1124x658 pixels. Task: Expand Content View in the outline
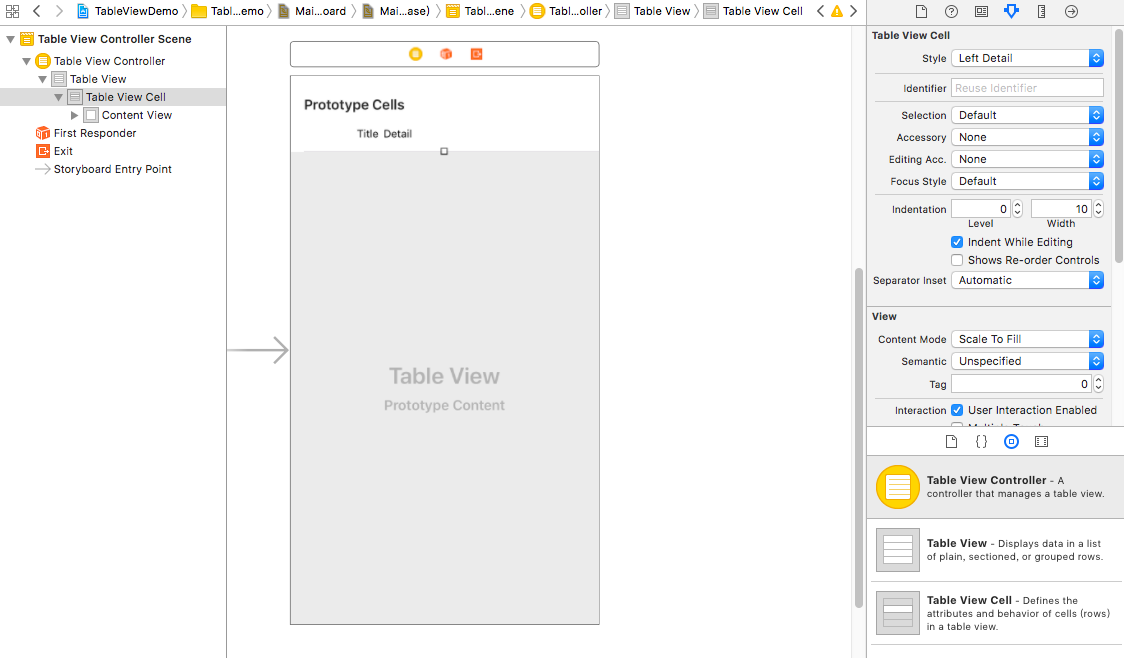(75, 115)
